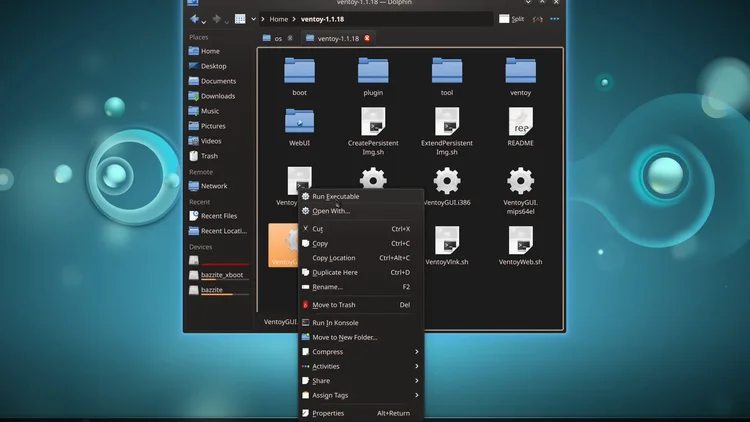
Task: Open Properties from context menu
Action: (x=361, y=413)
